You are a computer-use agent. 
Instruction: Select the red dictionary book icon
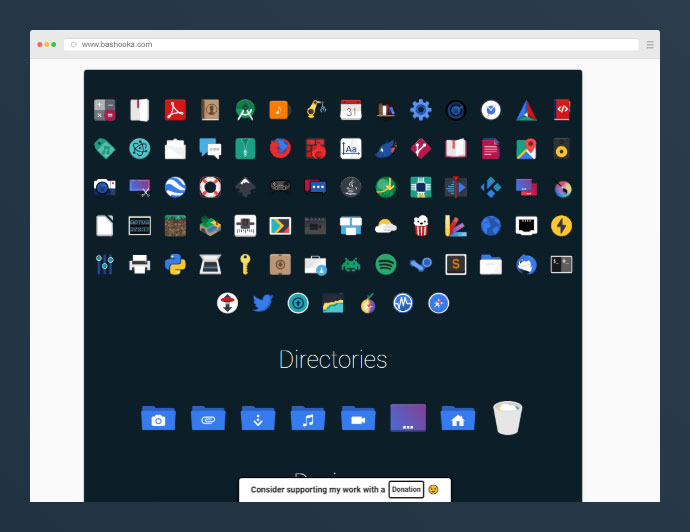456,149
